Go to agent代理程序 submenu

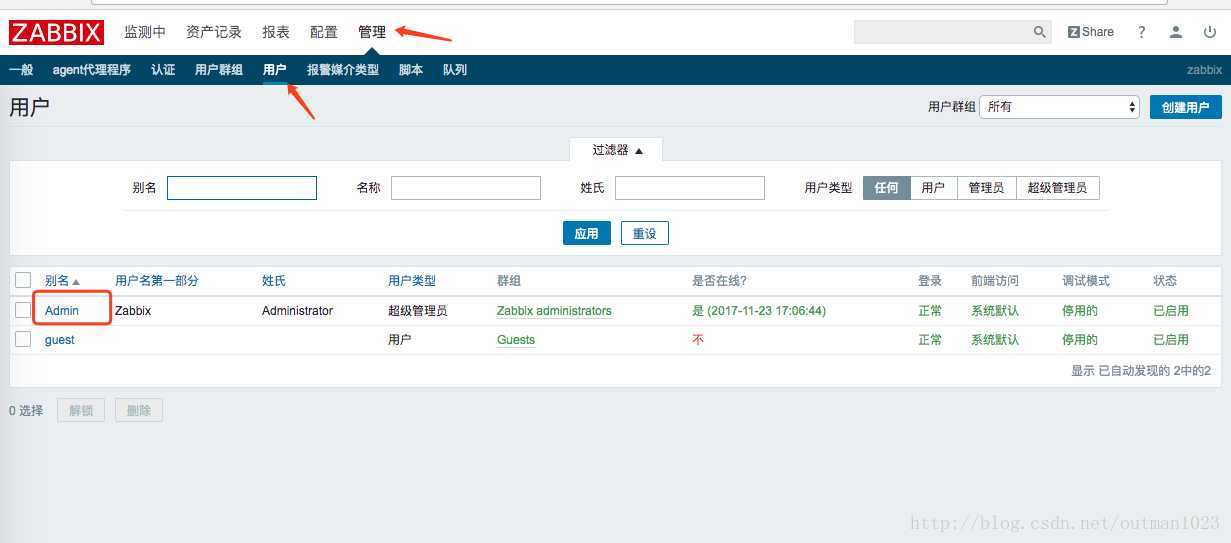point(92,70)
